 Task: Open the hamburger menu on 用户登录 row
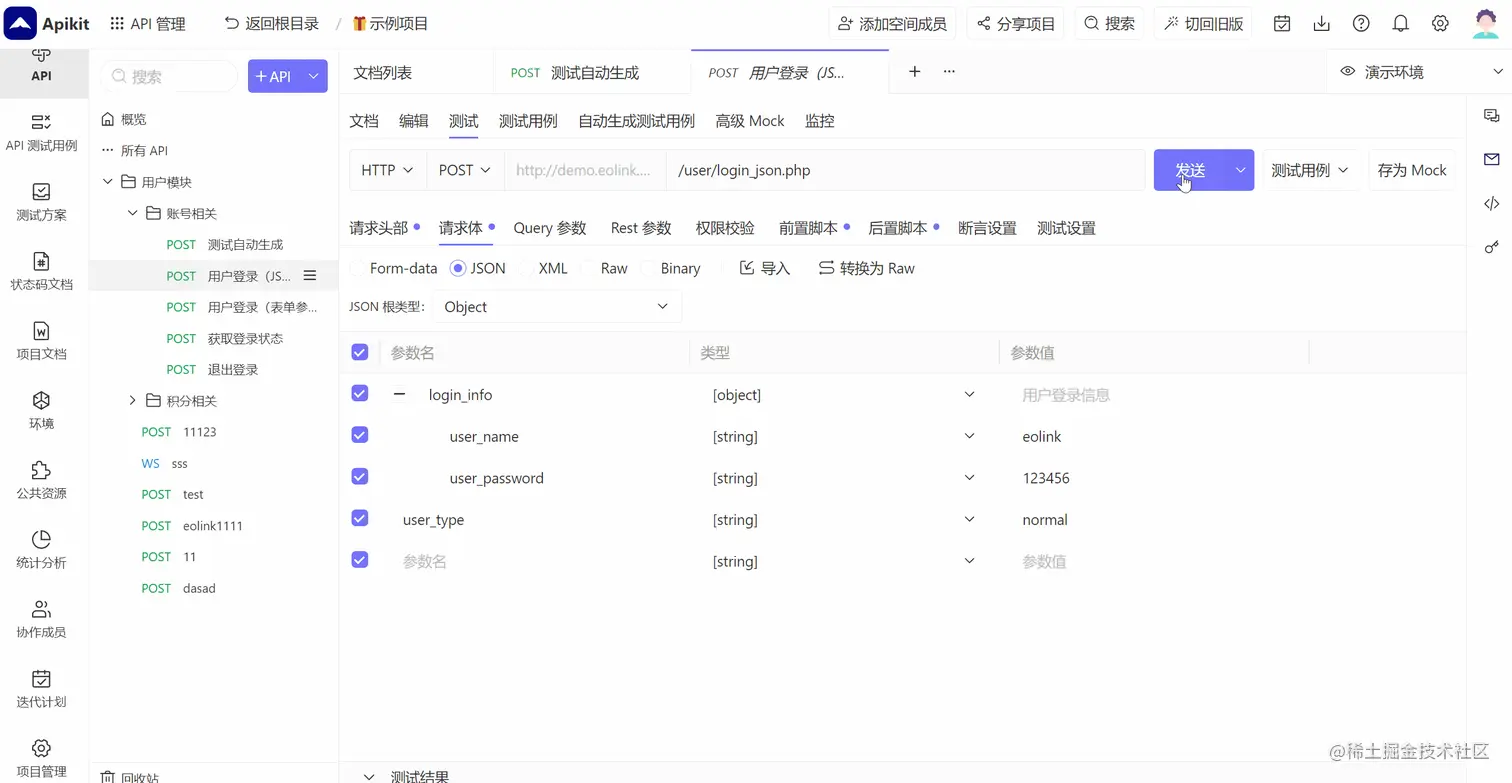click(x=310, y=275)
